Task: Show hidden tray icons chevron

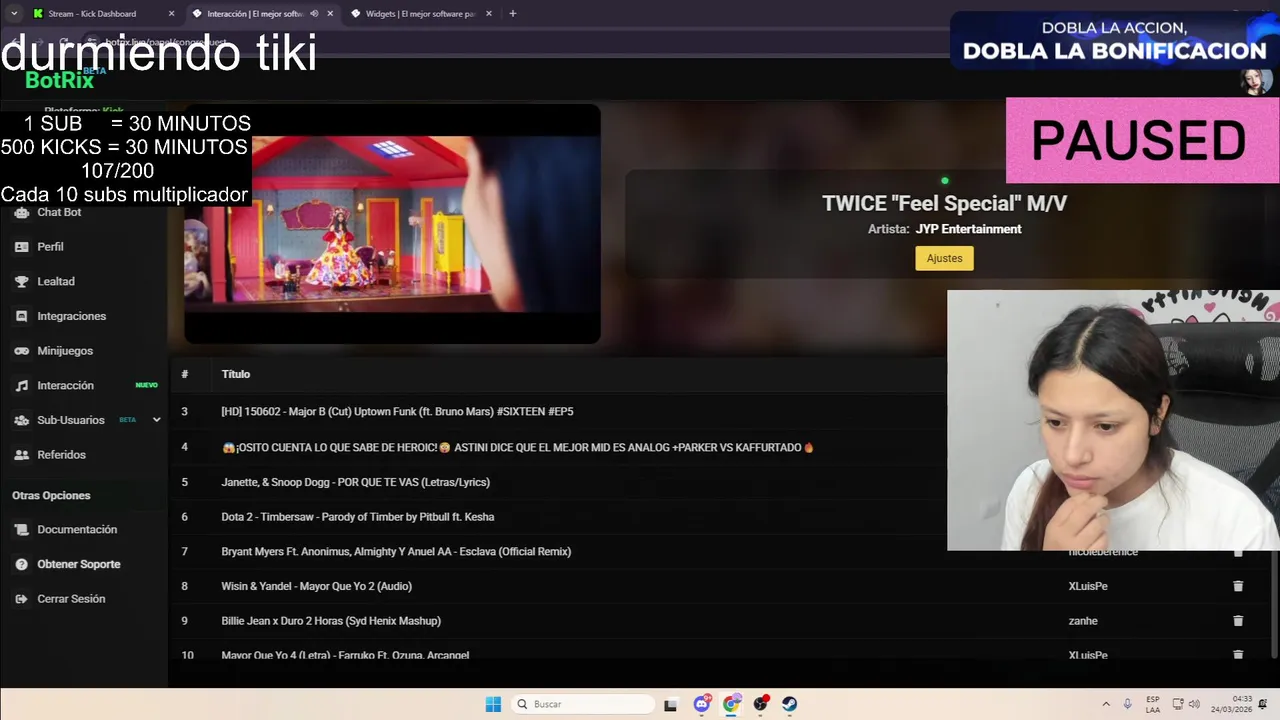Action: pos(1106,704)
